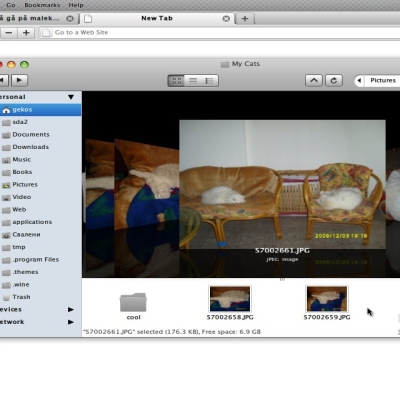Screen dimensions: 400x400
Task: Minimize the My Cats window
Action: 11,64
